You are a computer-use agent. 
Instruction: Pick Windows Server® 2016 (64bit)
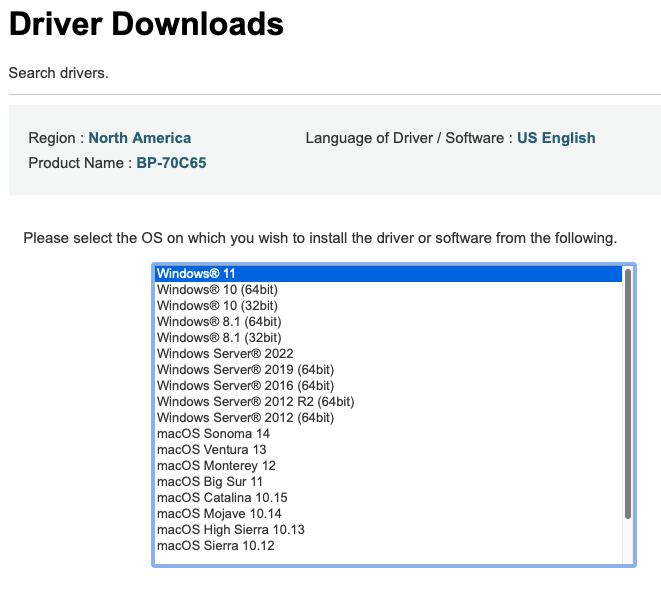click(x=245, y=385)
